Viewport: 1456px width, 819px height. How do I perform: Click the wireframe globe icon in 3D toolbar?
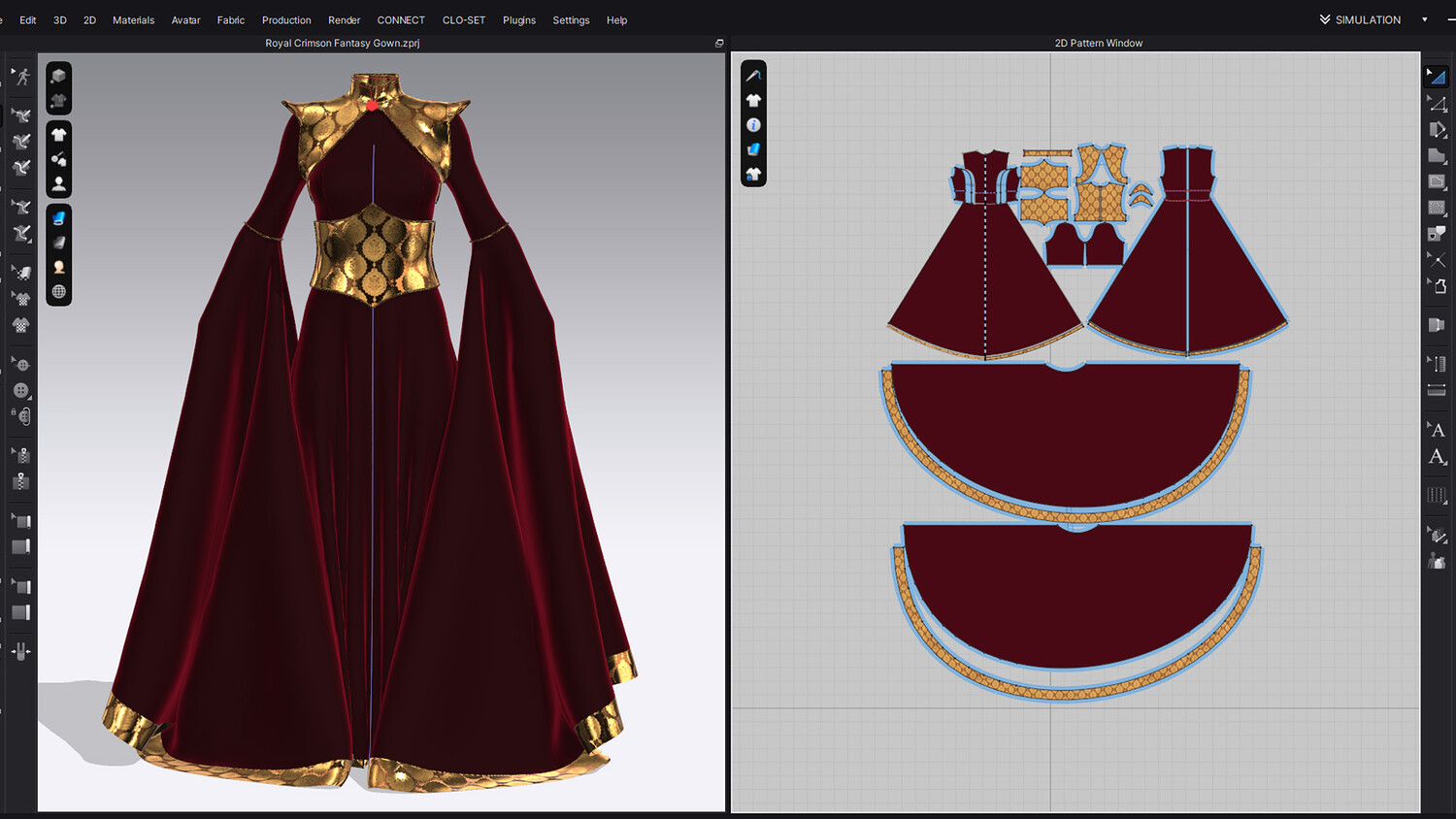point(59,291)
